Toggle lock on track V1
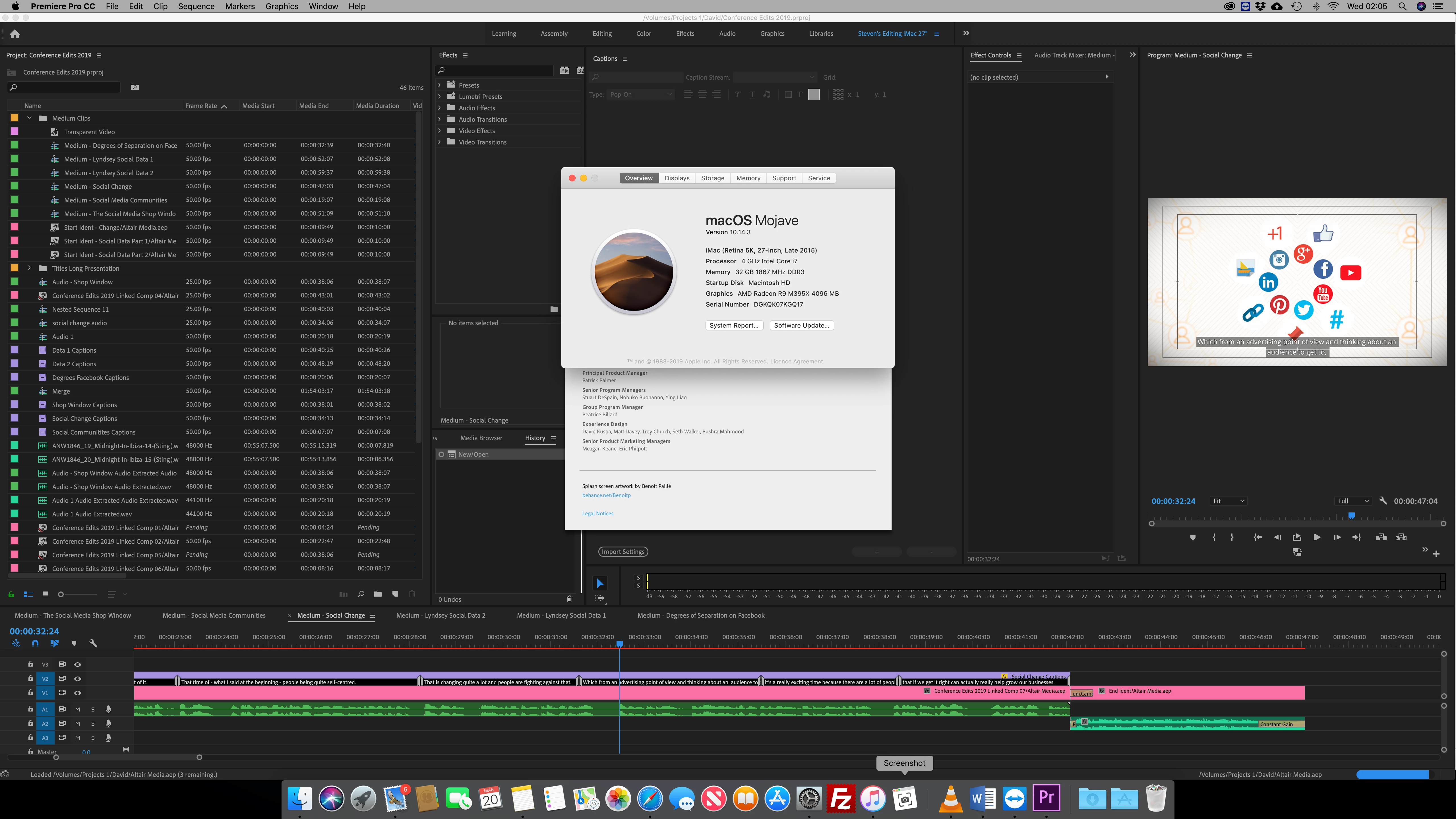The width and height of the screenshot is (1456, 819). point(30,692)
